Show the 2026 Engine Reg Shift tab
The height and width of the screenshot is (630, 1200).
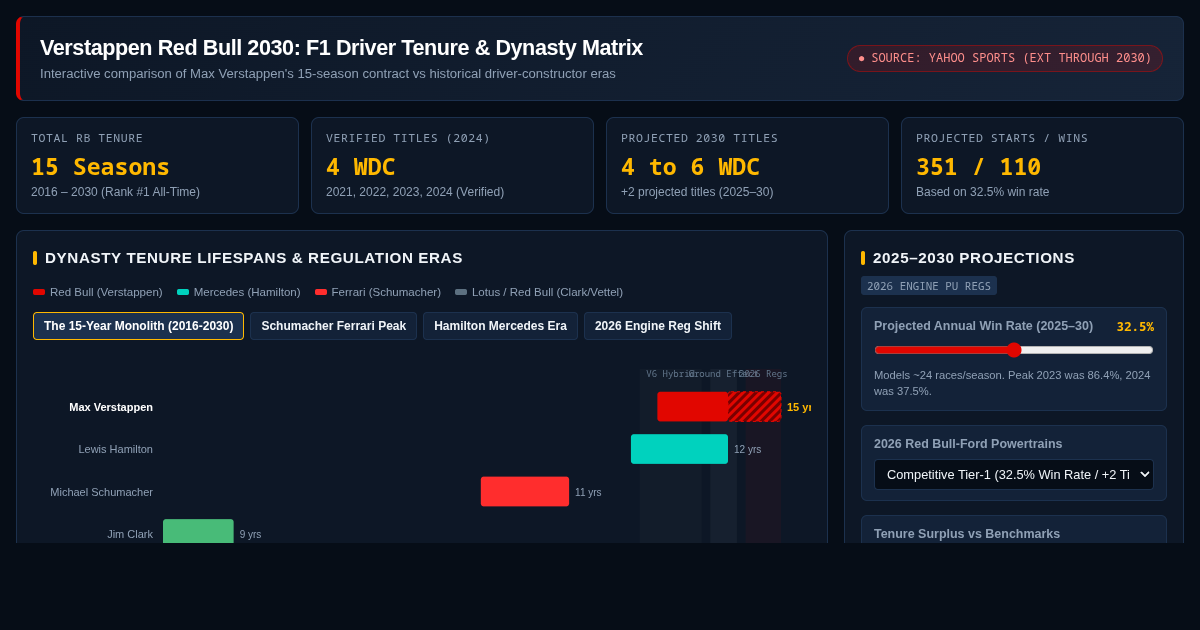point(658,326)
